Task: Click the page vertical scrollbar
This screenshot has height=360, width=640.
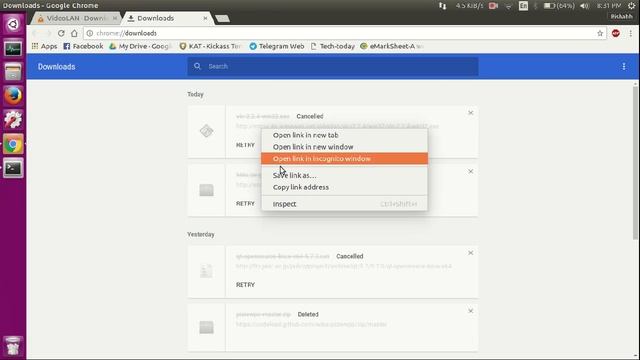Action: point(635,163)
